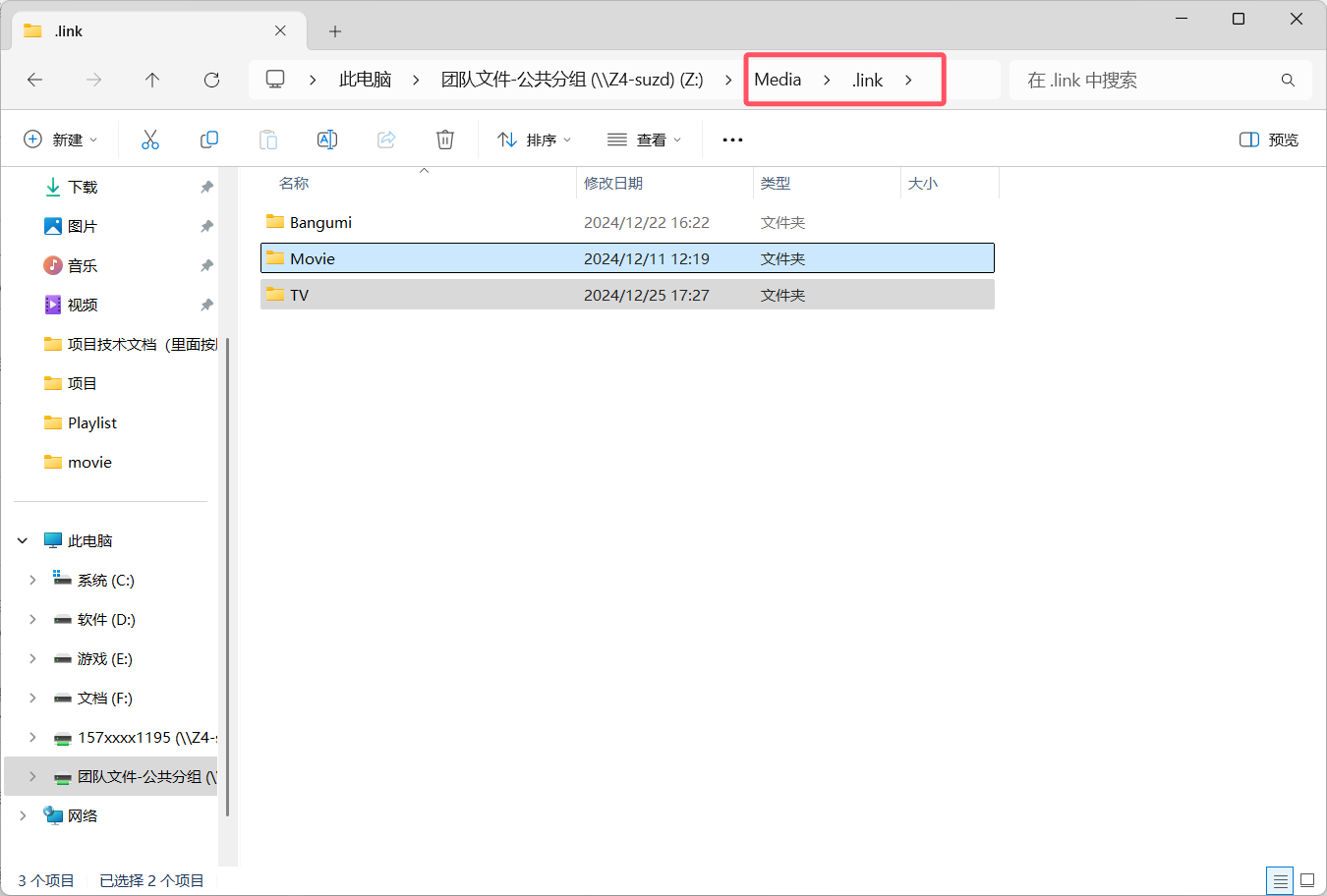
Task: Click pin icon next to 图片
Action: click(206, 226)
